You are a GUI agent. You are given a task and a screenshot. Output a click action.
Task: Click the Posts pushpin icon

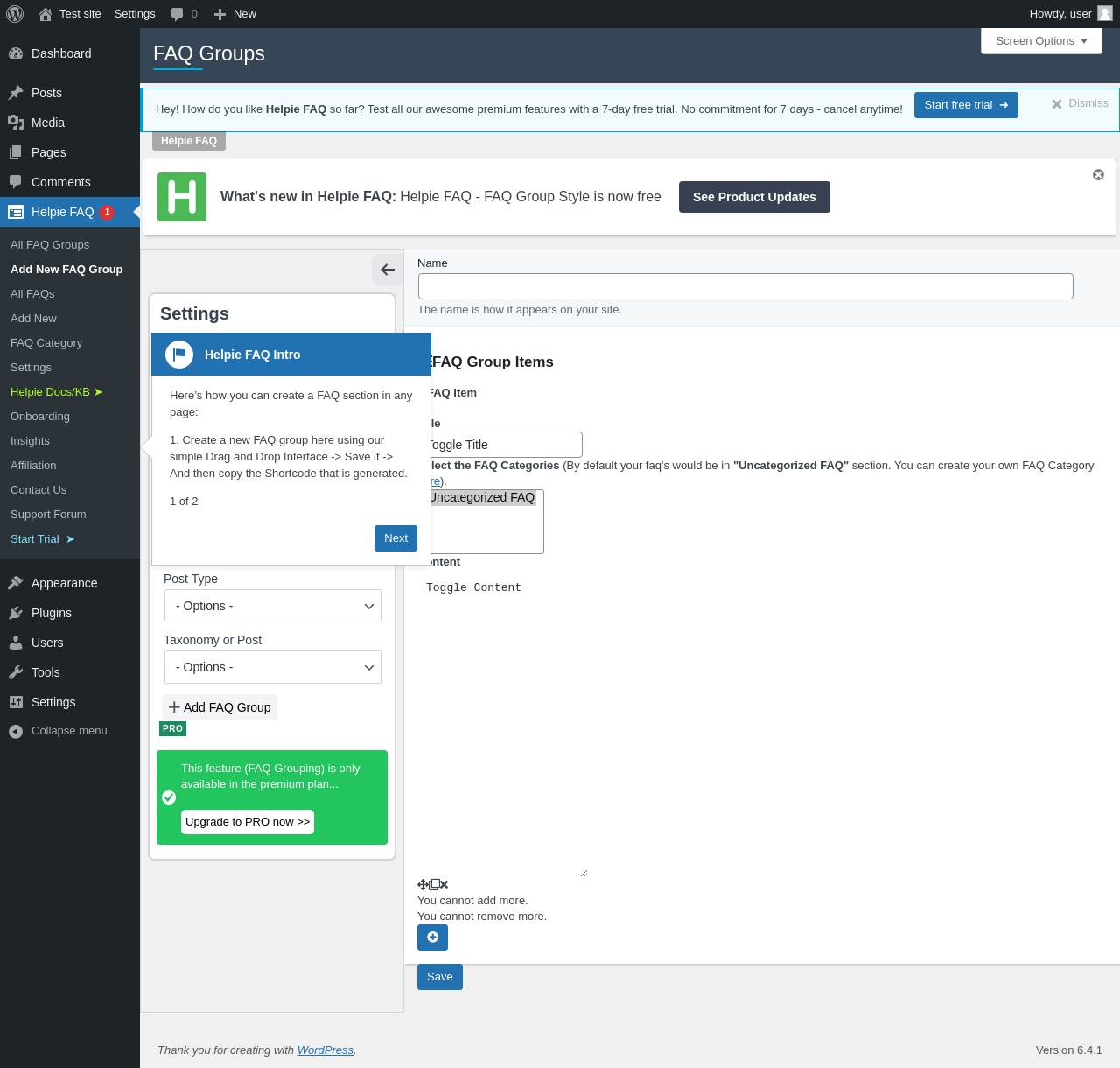(16, 93)
